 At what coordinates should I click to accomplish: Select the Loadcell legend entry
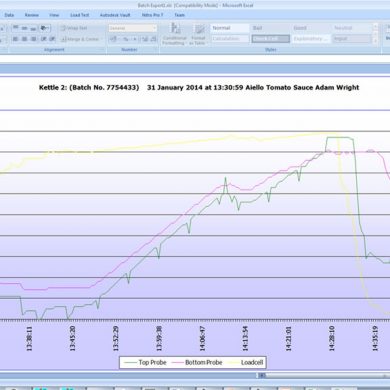coord(246,362)
